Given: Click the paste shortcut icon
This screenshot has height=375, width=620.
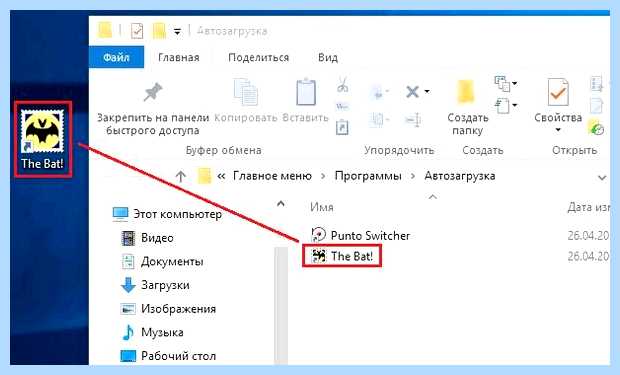Looking at the screenshot, I should [342, 127].
